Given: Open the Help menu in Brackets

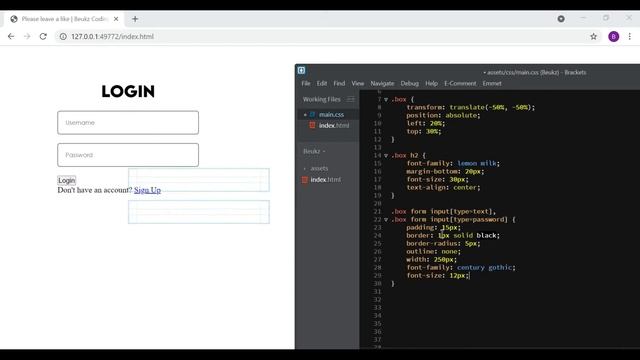Looking at the screenshot, I should (x=431, y=83).
